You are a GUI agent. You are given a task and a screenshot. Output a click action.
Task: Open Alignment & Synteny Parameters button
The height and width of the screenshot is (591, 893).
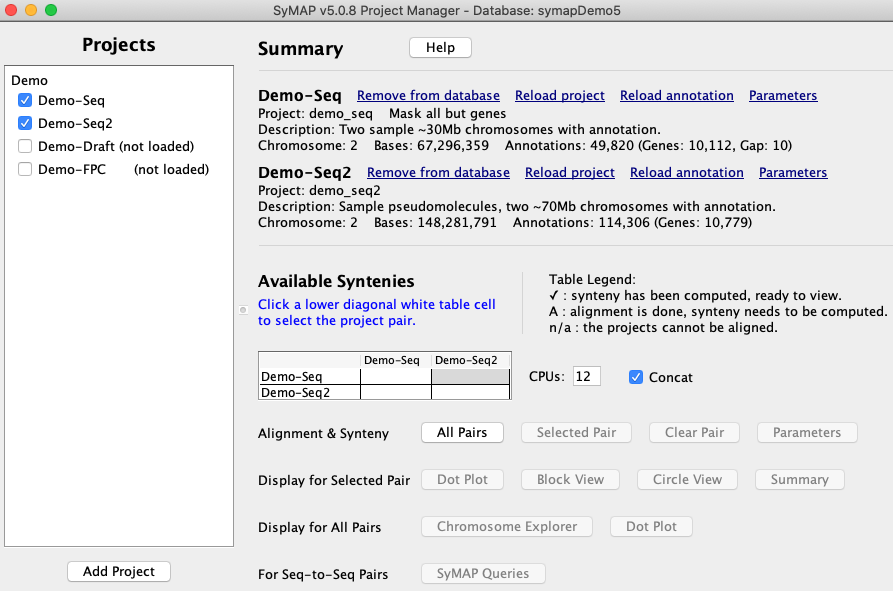(807, 433)
